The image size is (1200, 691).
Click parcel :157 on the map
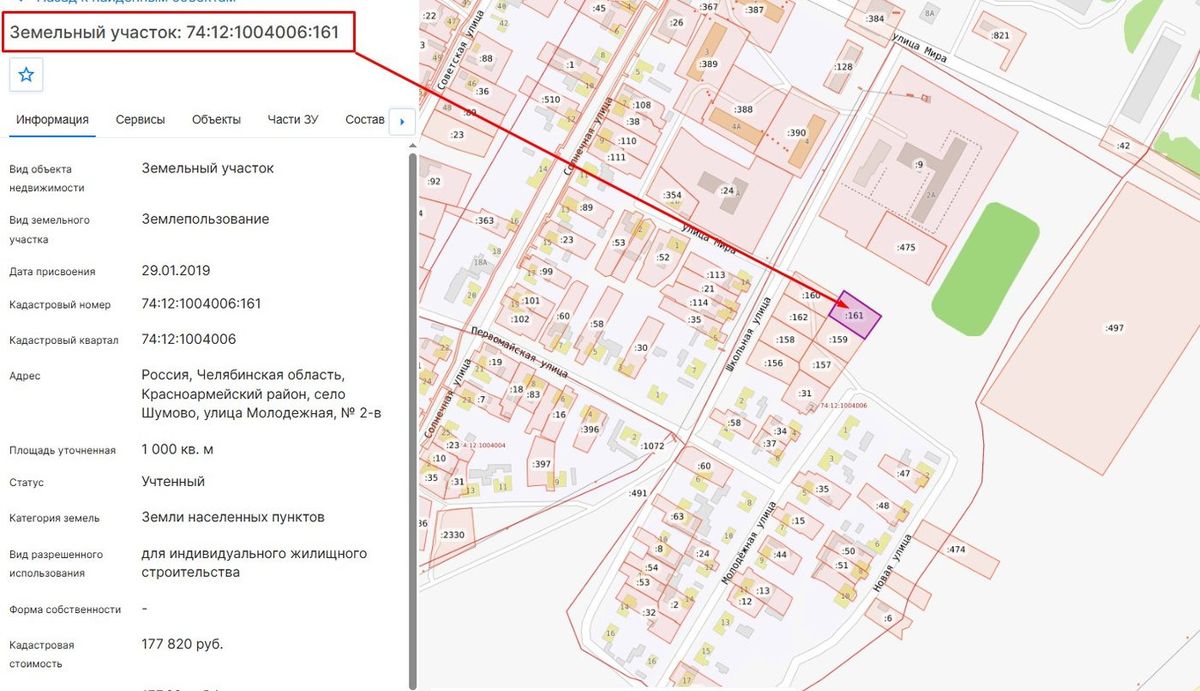(821, 365)
